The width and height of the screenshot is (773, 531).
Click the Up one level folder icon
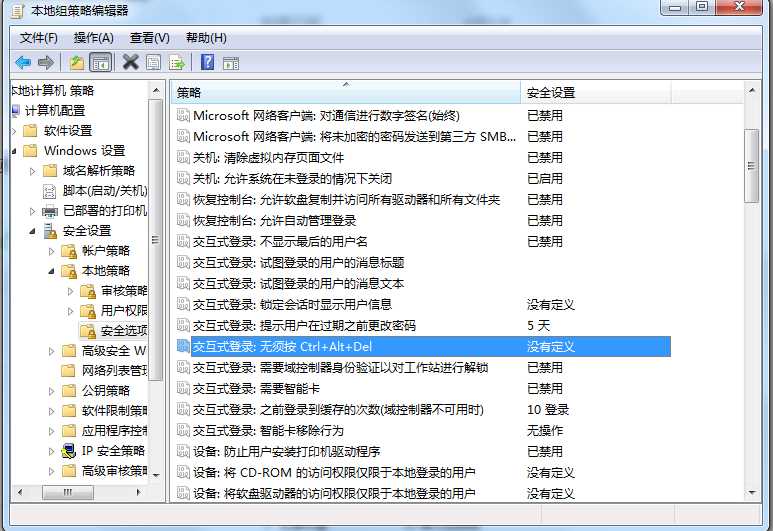[x=76, y=63]
